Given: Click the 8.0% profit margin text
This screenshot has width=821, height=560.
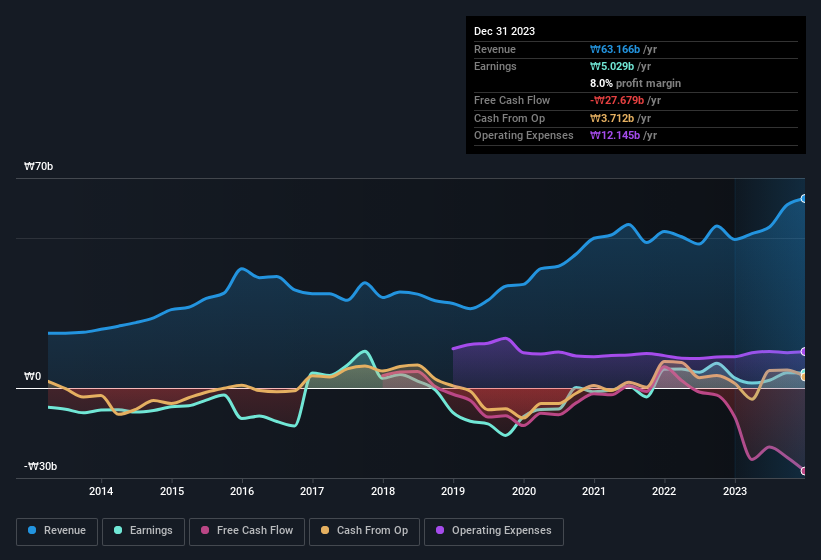Looking at the screenshot, I should [x=635, y=83].
